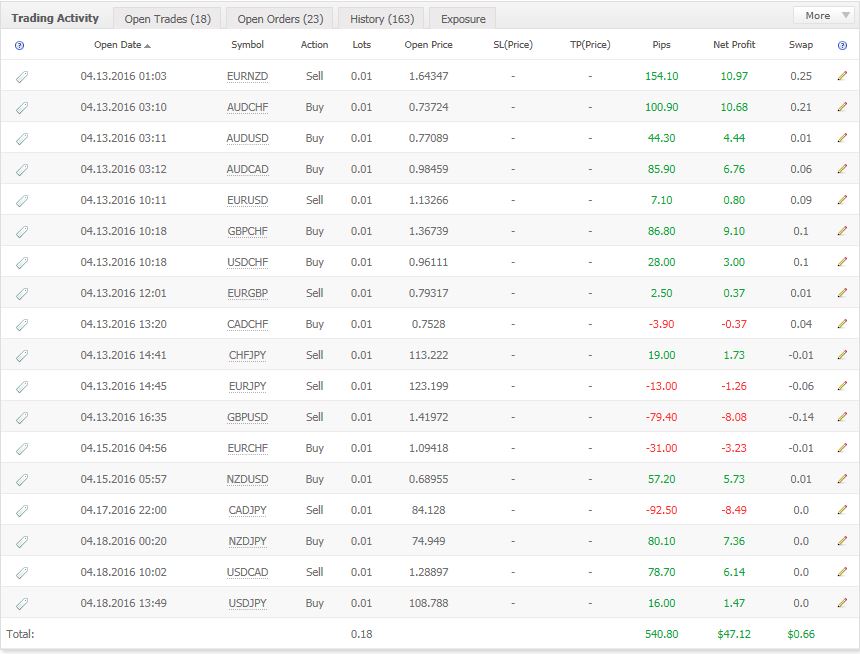This screenshot has width=860, height=654.
Task: Click the help icon left of Open Date
Action: pos(20,46)
